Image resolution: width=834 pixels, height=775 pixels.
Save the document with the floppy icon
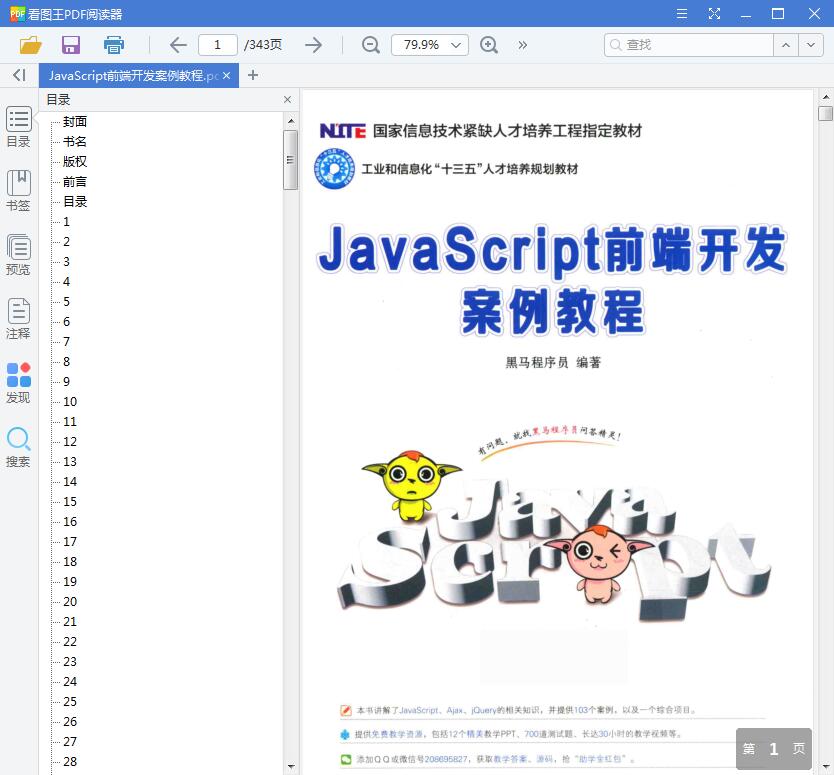[x=71, y=45]
